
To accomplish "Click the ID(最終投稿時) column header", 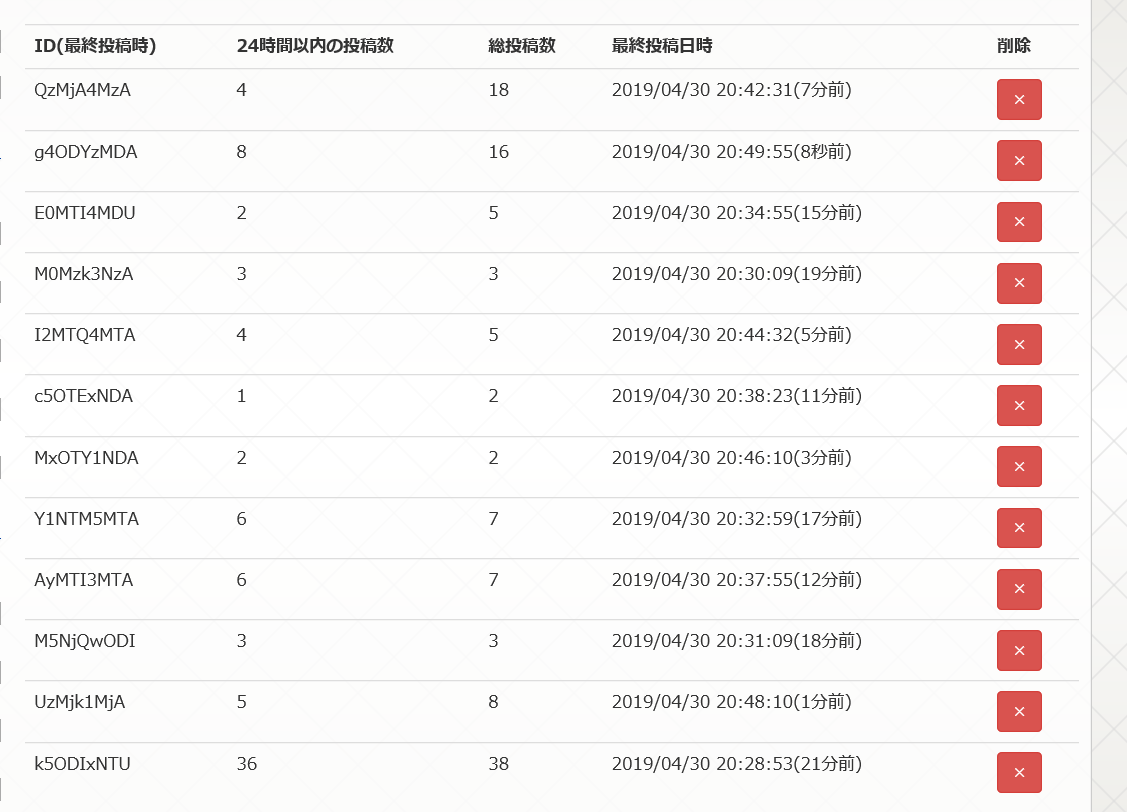I will pos(95,46).
